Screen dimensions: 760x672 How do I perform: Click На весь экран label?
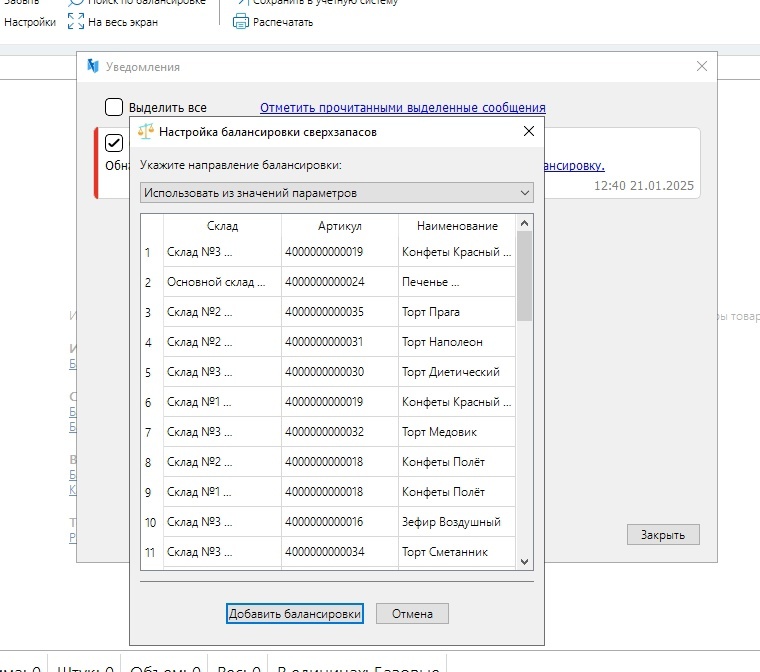123,22
